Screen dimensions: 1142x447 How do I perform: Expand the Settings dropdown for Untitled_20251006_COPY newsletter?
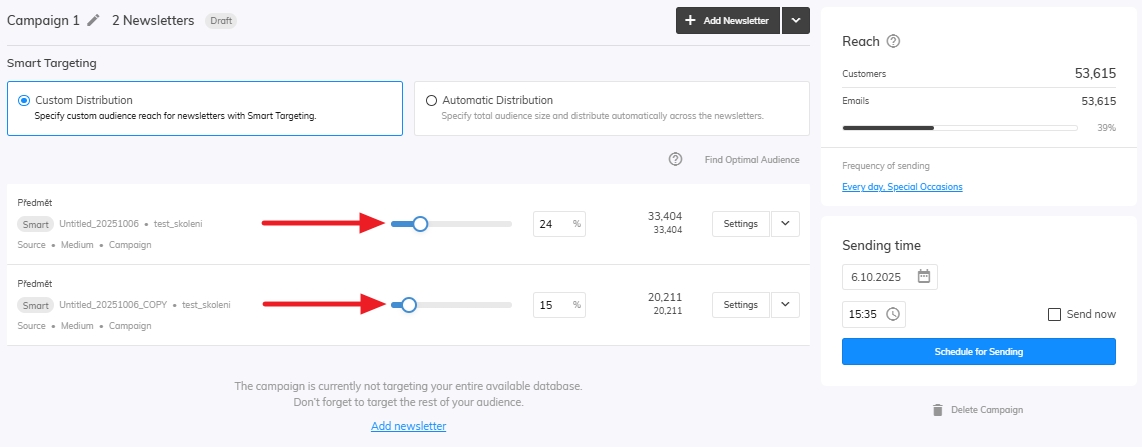pyautogui.click(x=785, y=305)
